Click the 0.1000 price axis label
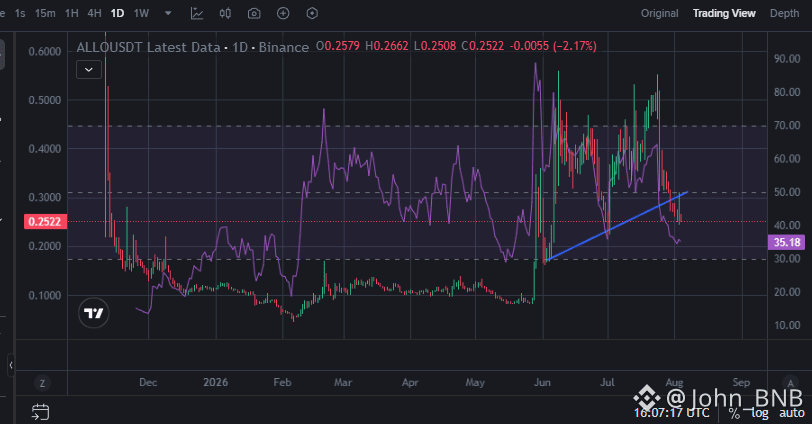 (45, 296)
